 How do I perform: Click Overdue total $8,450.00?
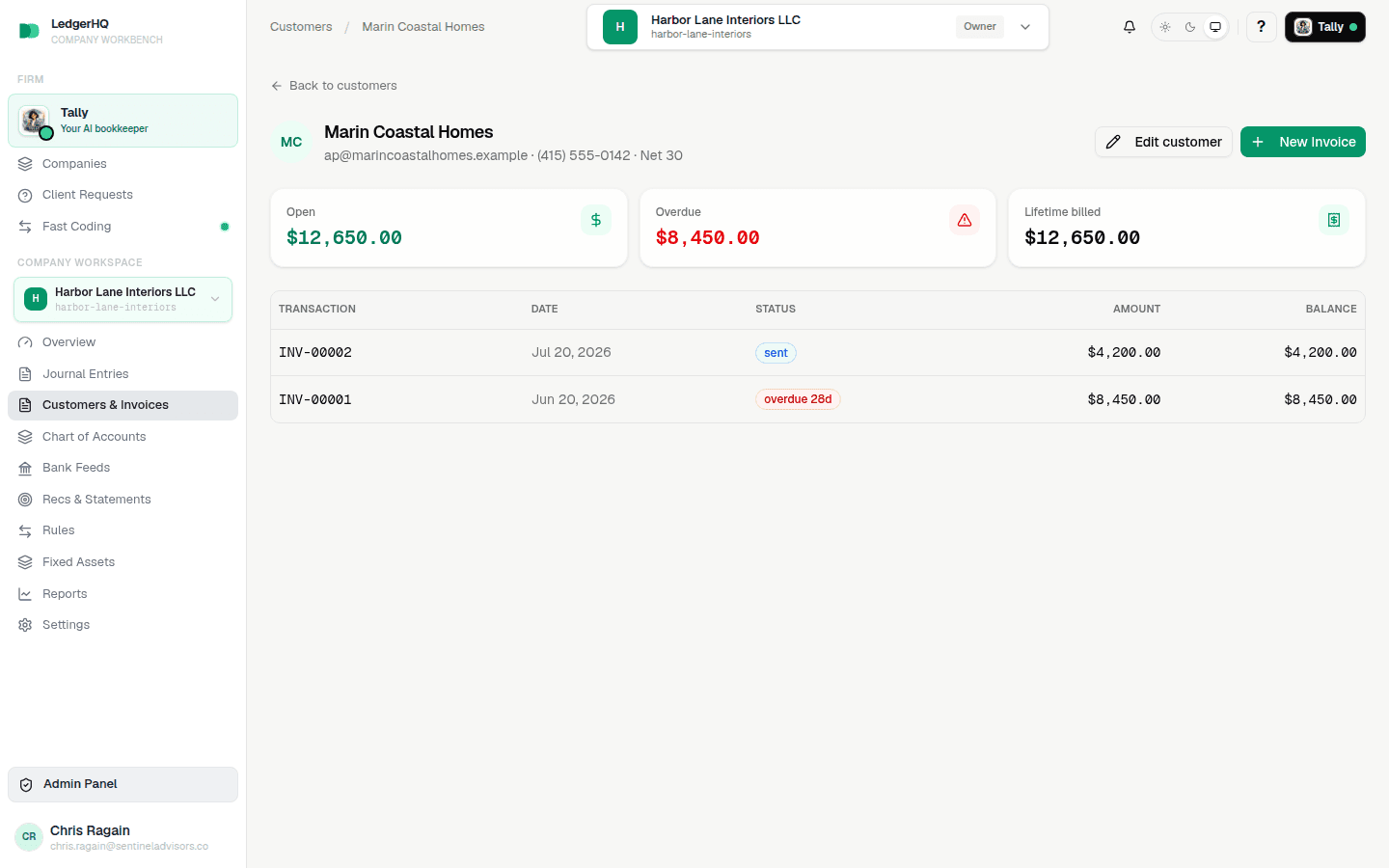707,237
